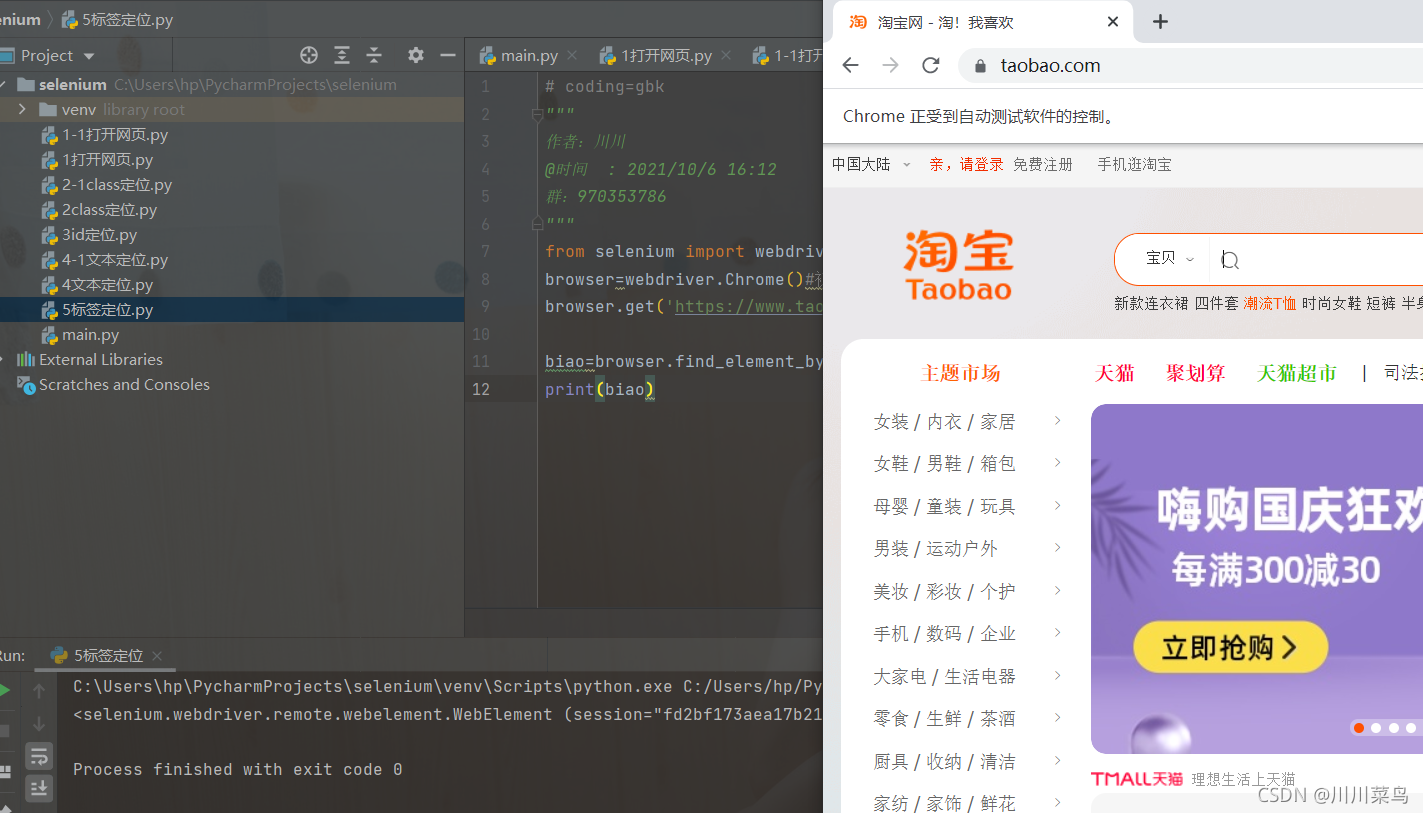Click the up arrow in Run toolbar
Viewport: 1423px width, 813px height.
(39, 690)
